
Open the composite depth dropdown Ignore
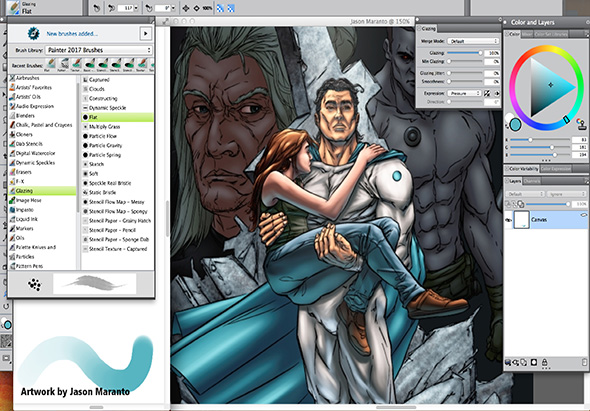pos(566,194)
